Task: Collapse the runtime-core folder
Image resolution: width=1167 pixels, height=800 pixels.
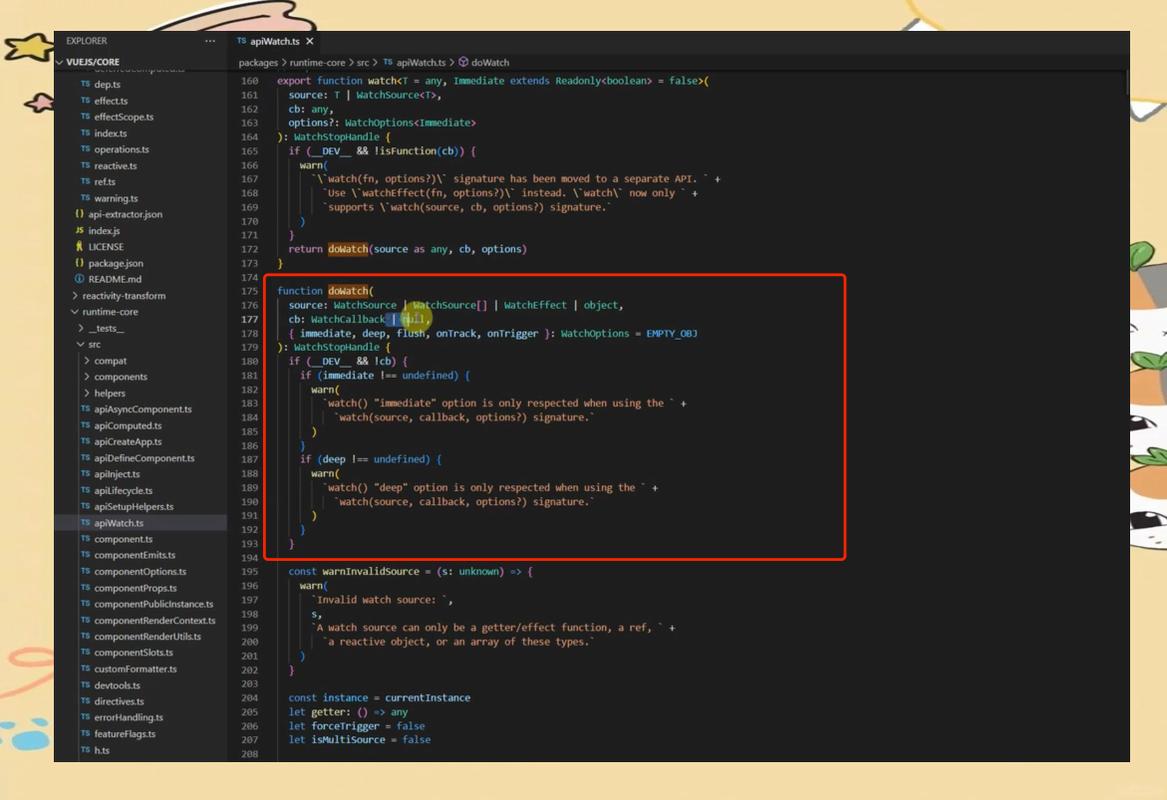Action: (110, 312)
